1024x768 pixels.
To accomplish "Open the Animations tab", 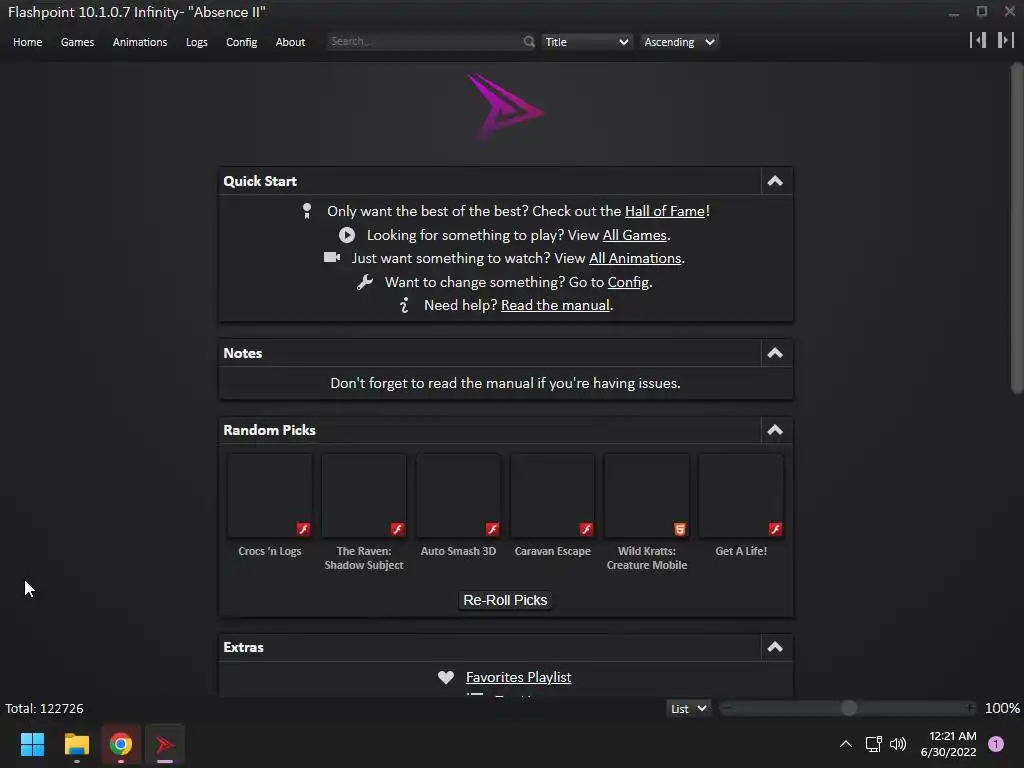I will (x=140, y=42).
